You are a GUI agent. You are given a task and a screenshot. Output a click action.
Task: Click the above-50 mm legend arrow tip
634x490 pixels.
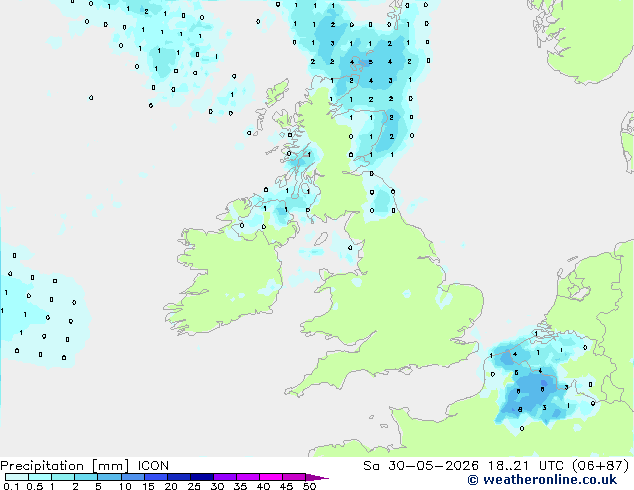click(317, 478)
